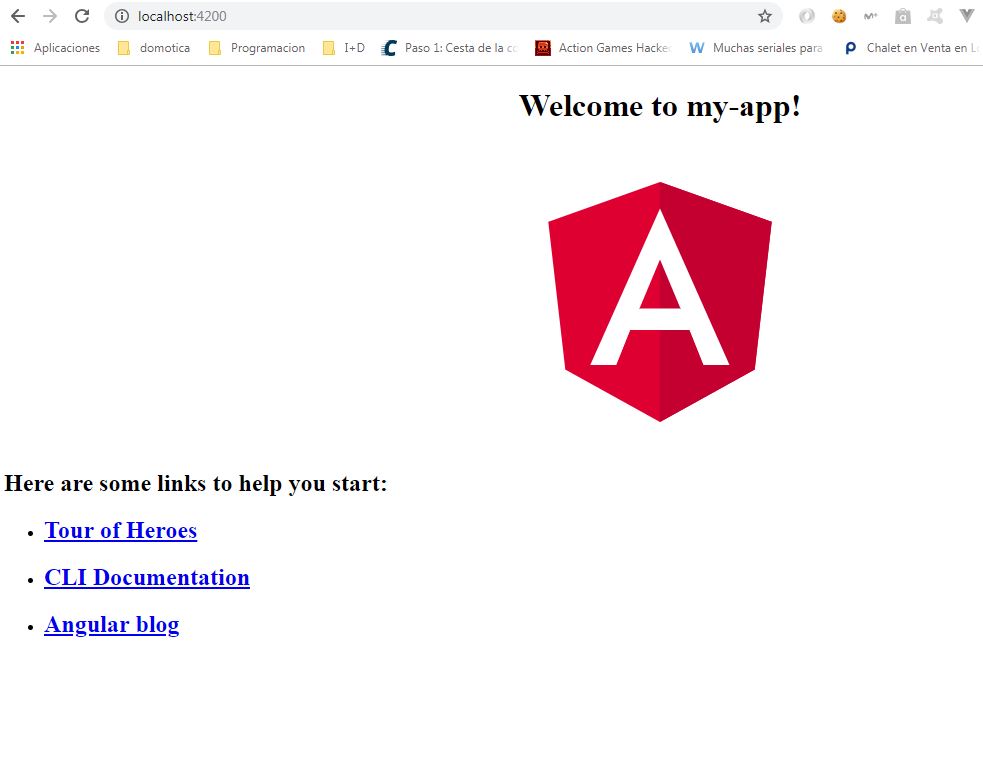Open the I+D bookmarks folder

click(x=344, y=48)
